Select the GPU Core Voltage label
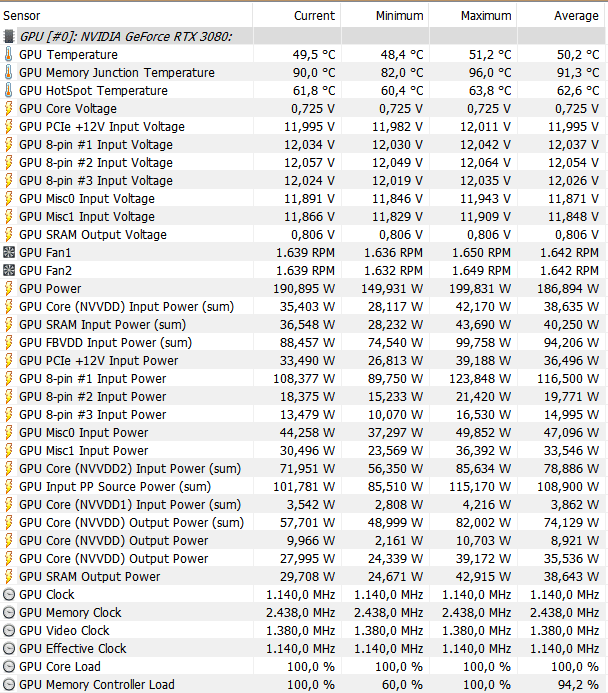This screenshot has width=608, height=693. click(x=68, y=108)
